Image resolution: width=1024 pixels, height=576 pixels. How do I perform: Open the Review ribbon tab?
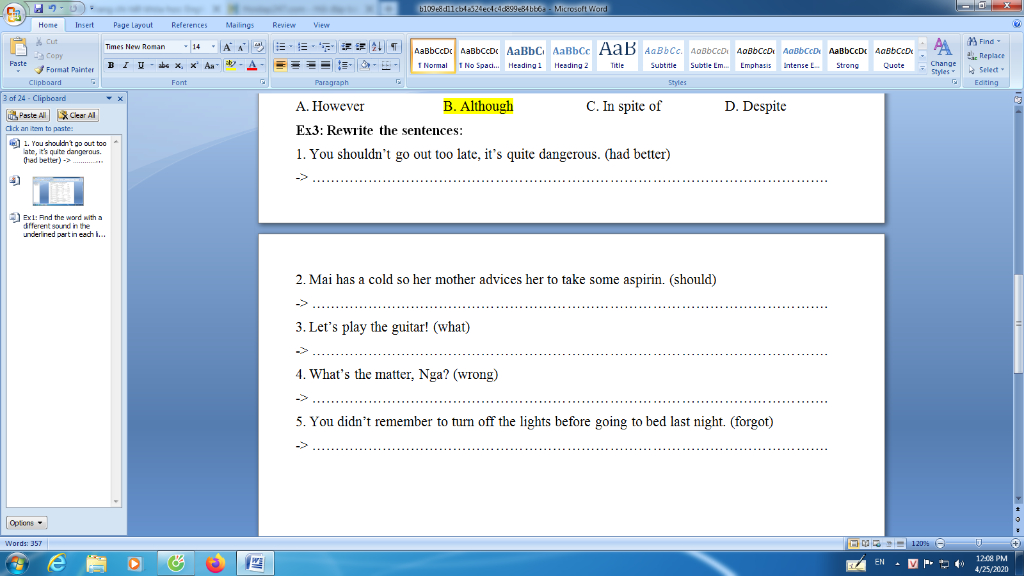tap(283, 25)
